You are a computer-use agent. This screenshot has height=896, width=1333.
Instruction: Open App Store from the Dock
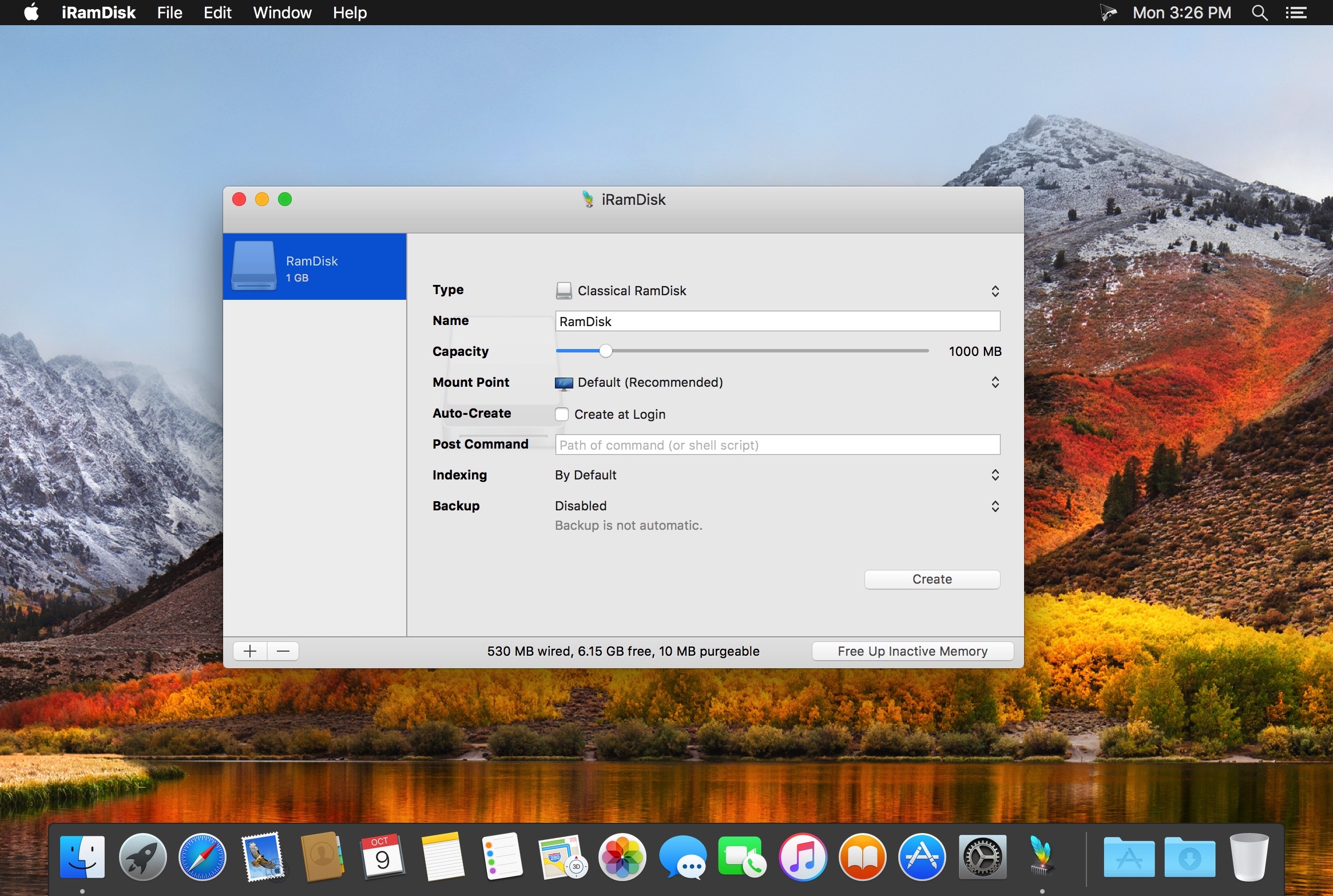(922, 857)
